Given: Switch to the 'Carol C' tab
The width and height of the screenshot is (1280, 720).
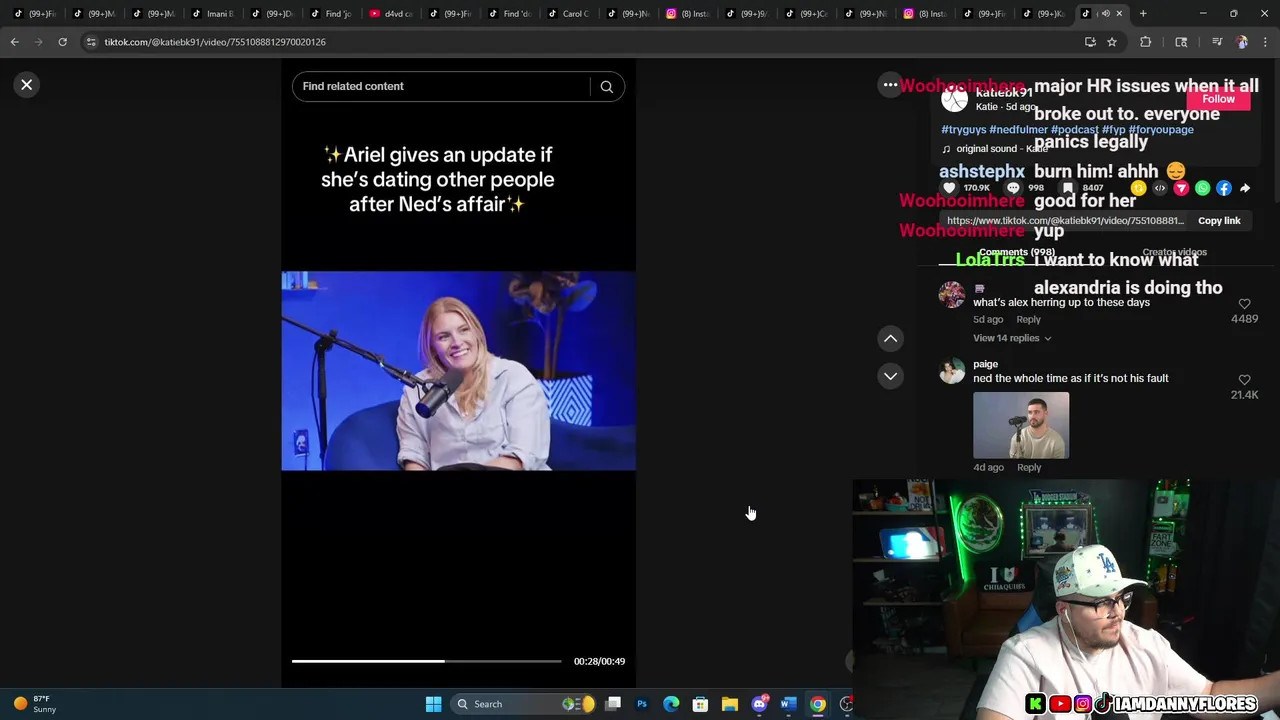Looking at the screenshot, I should 569,14.
